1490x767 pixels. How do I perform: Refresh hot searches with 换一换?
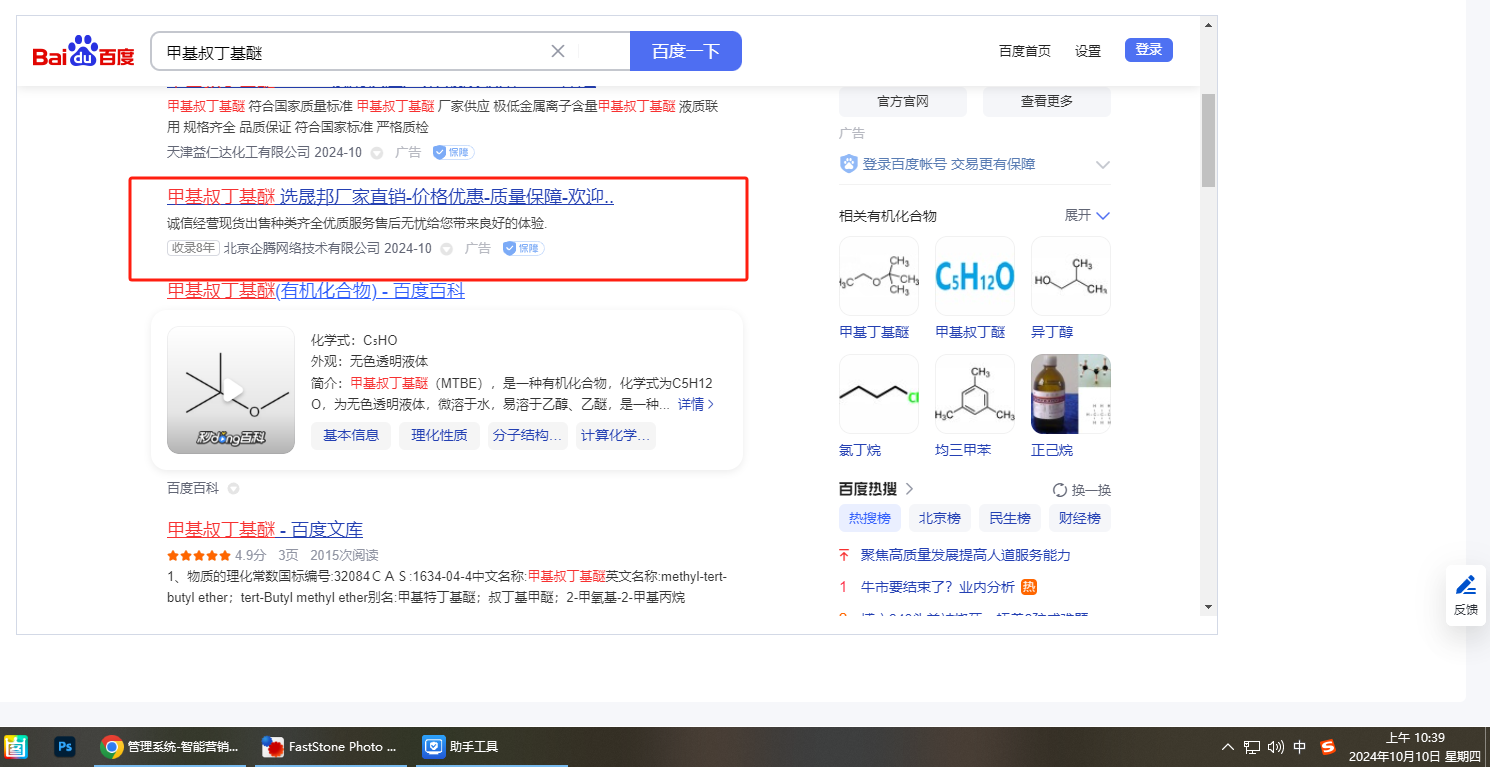pyautogui.click(x=1081, y=490)
